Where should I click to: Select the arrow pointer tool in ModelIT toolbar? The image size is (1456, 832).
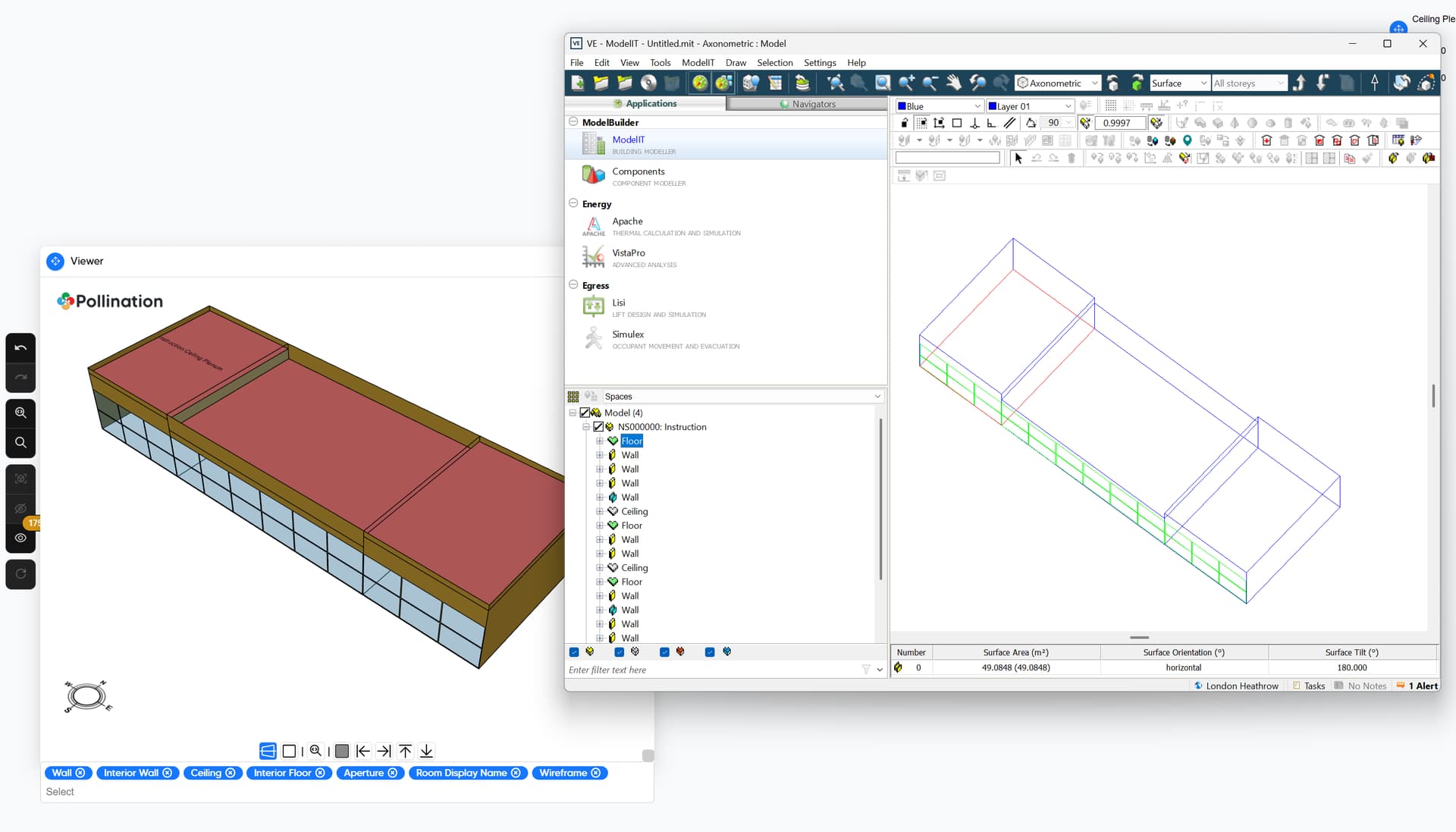[x=1018, y=159]
